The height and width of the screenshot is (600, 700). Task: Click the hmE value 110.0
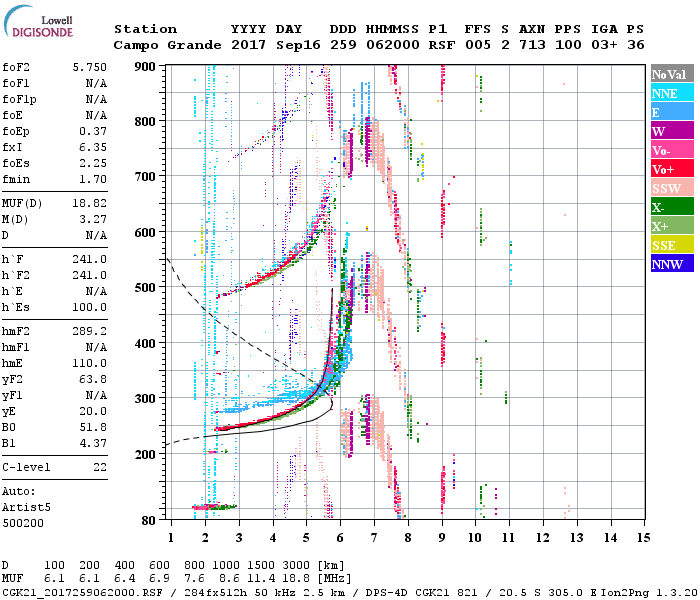click(90, 364)
